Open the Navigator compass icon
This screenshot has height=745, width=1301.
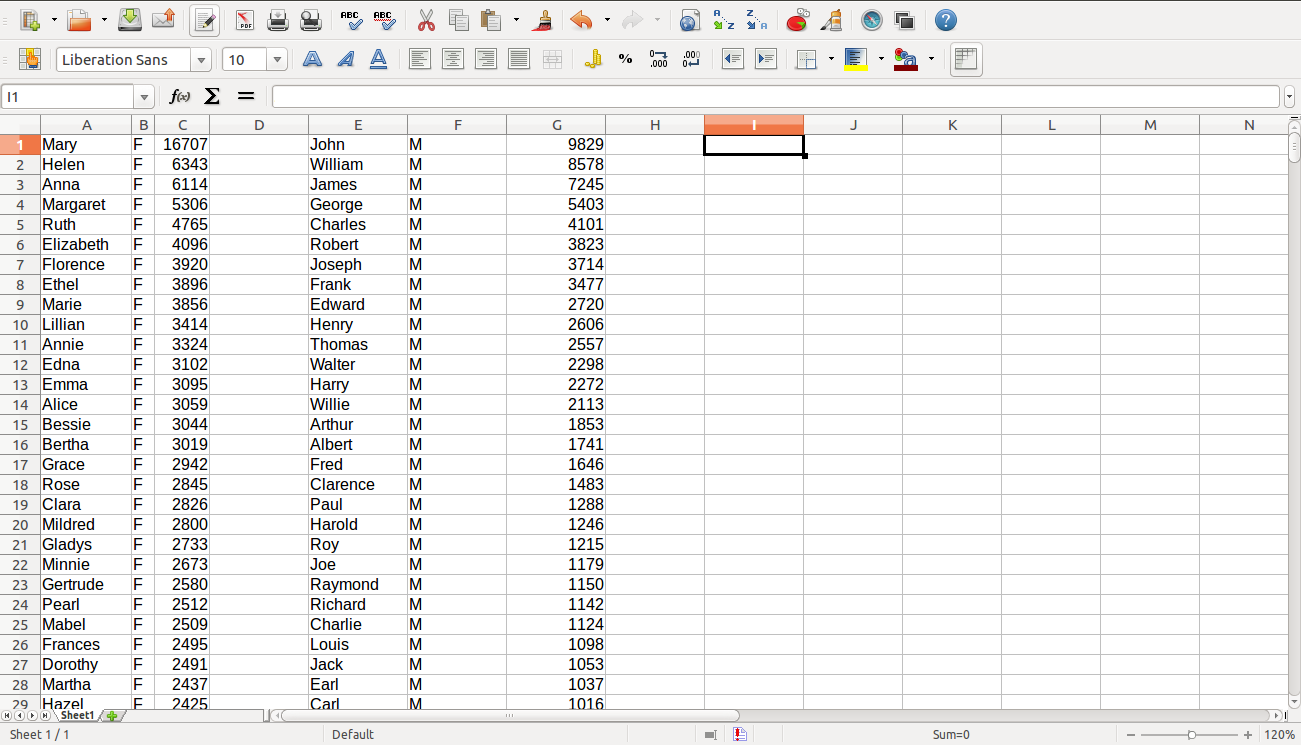[x=872, y=20]
